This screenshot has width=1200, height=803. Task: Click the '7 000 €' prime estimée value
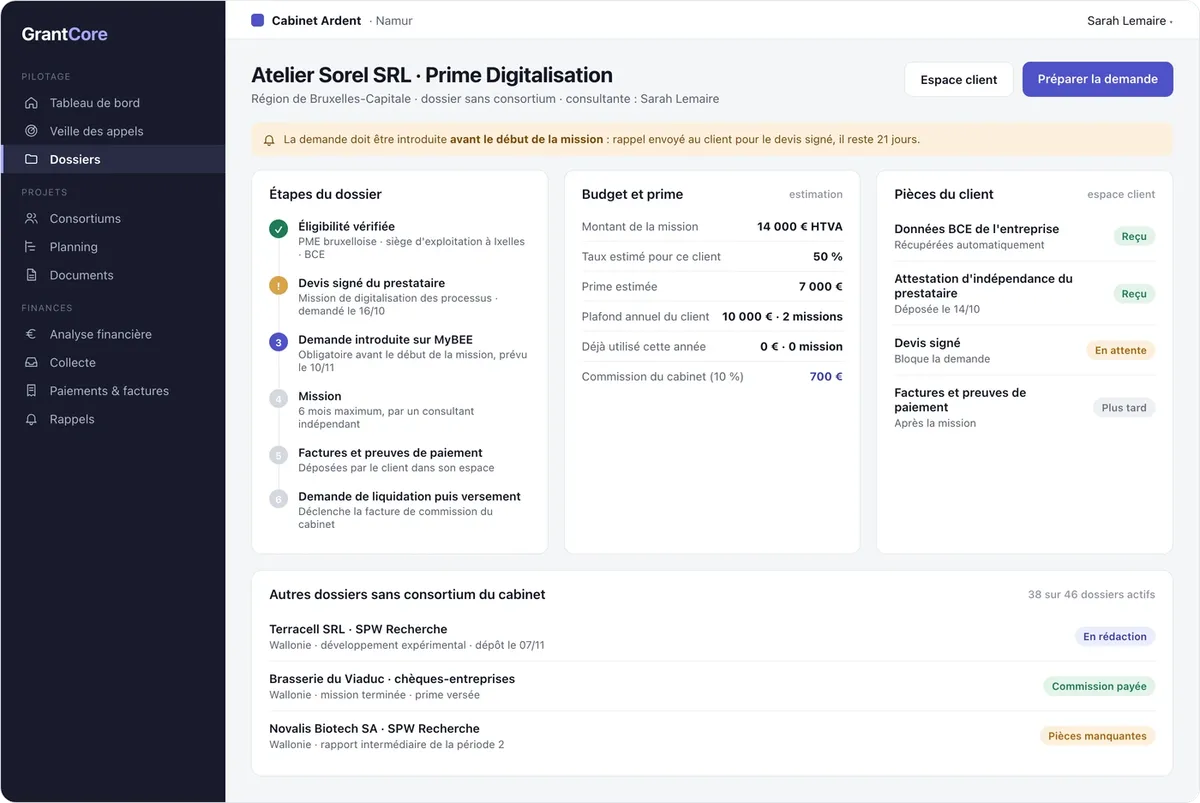[821, 287]
